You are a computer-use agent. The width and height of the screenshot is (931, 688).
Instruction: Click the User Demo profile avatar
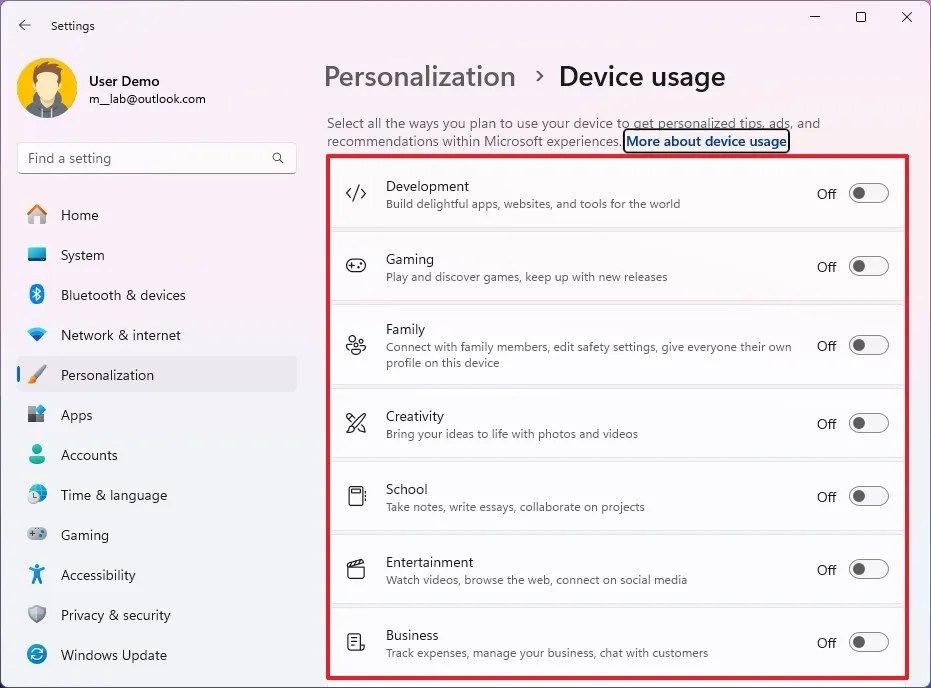point(47,88)
